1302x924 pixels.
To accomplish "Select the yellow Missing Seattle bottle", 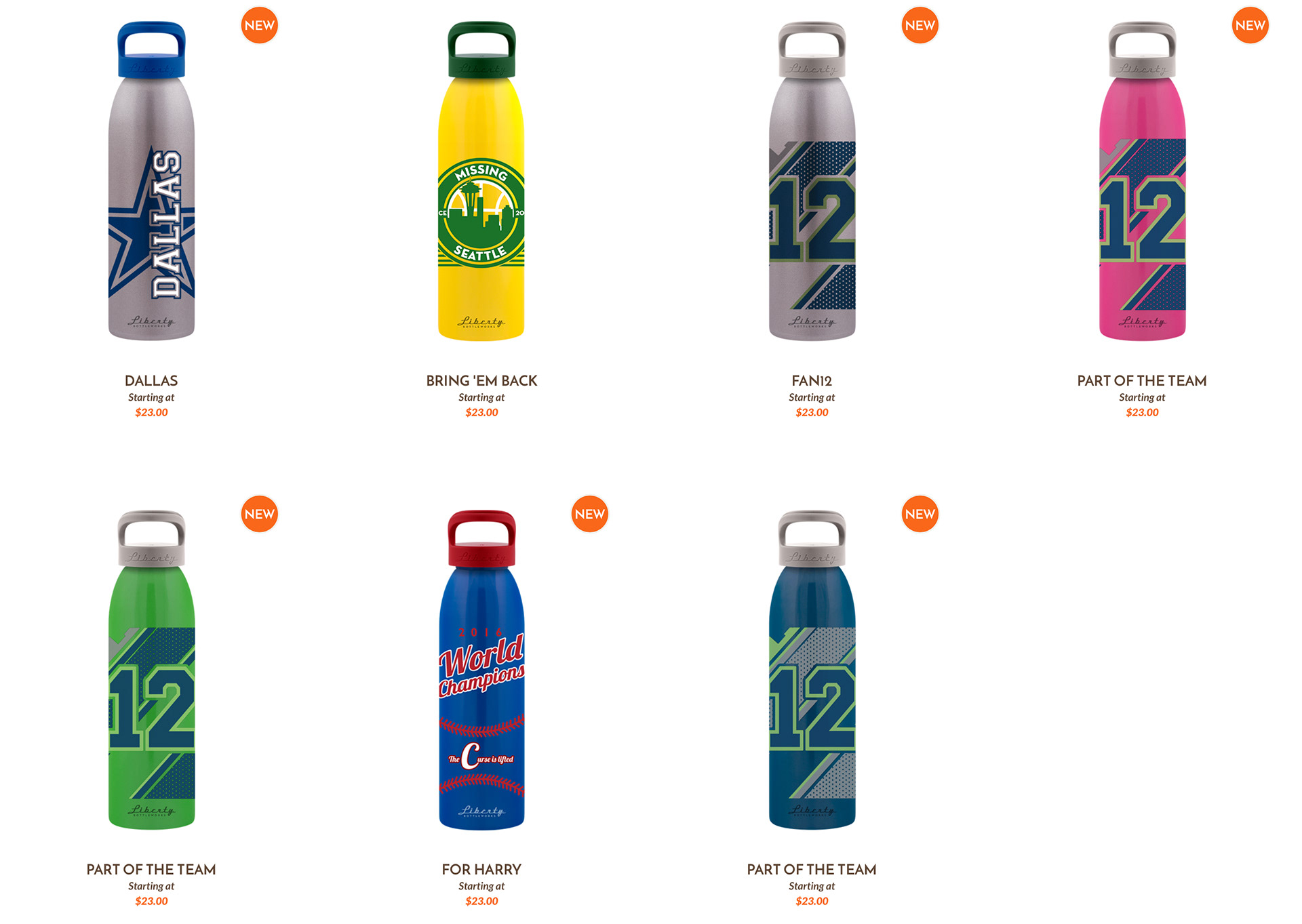I will pos(481,181).
